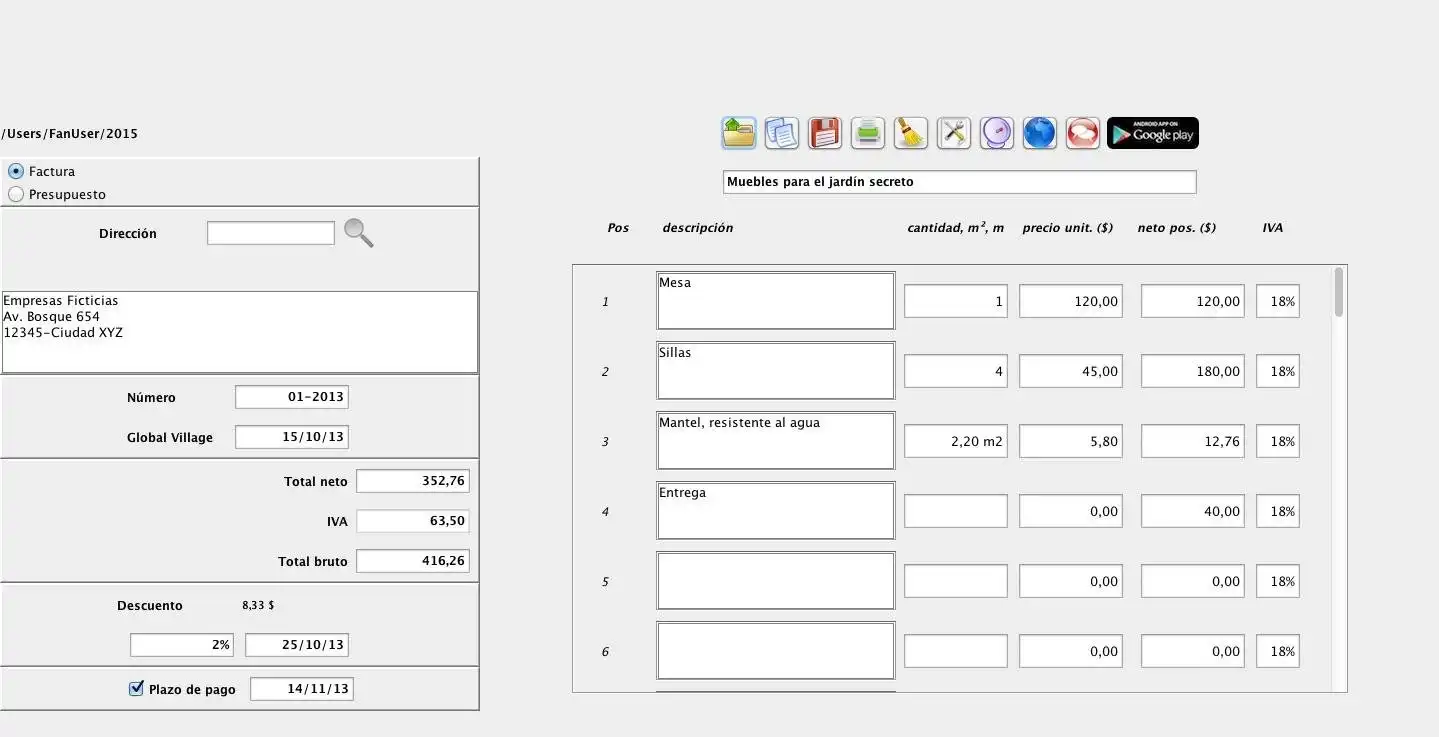Click the path text /Users/FanUser/2015
1439x737 pixels.
pyautogui.click(x=70, y=133)
